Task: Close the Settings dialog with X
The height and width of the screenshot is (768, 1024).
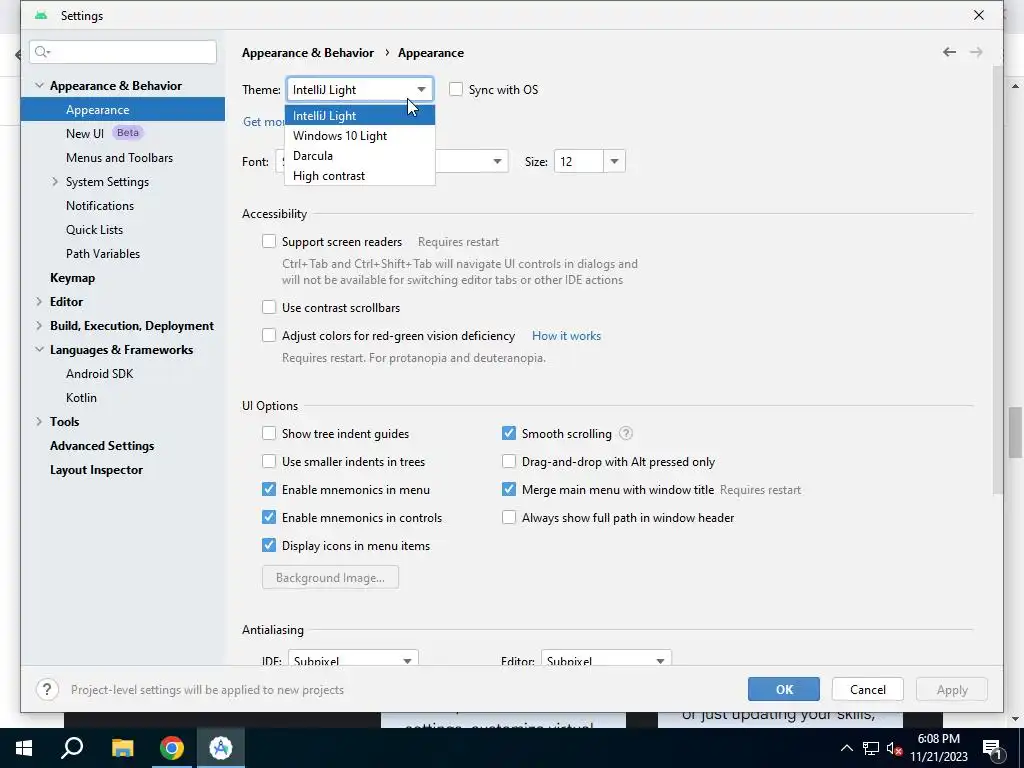Action: coord(978,15)
